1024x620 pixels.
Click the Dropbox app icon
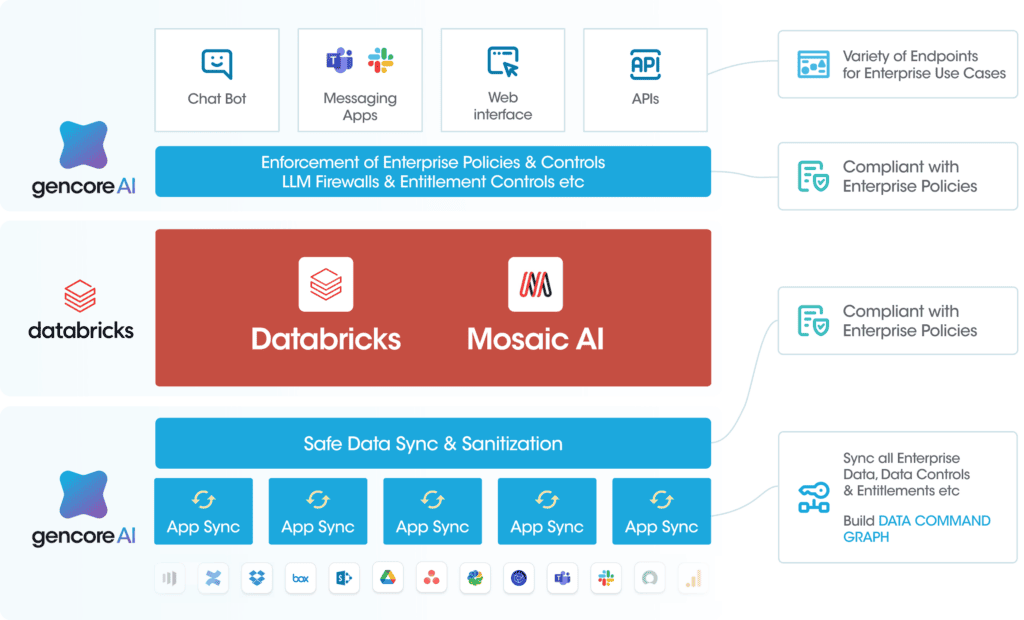point(256,578)
